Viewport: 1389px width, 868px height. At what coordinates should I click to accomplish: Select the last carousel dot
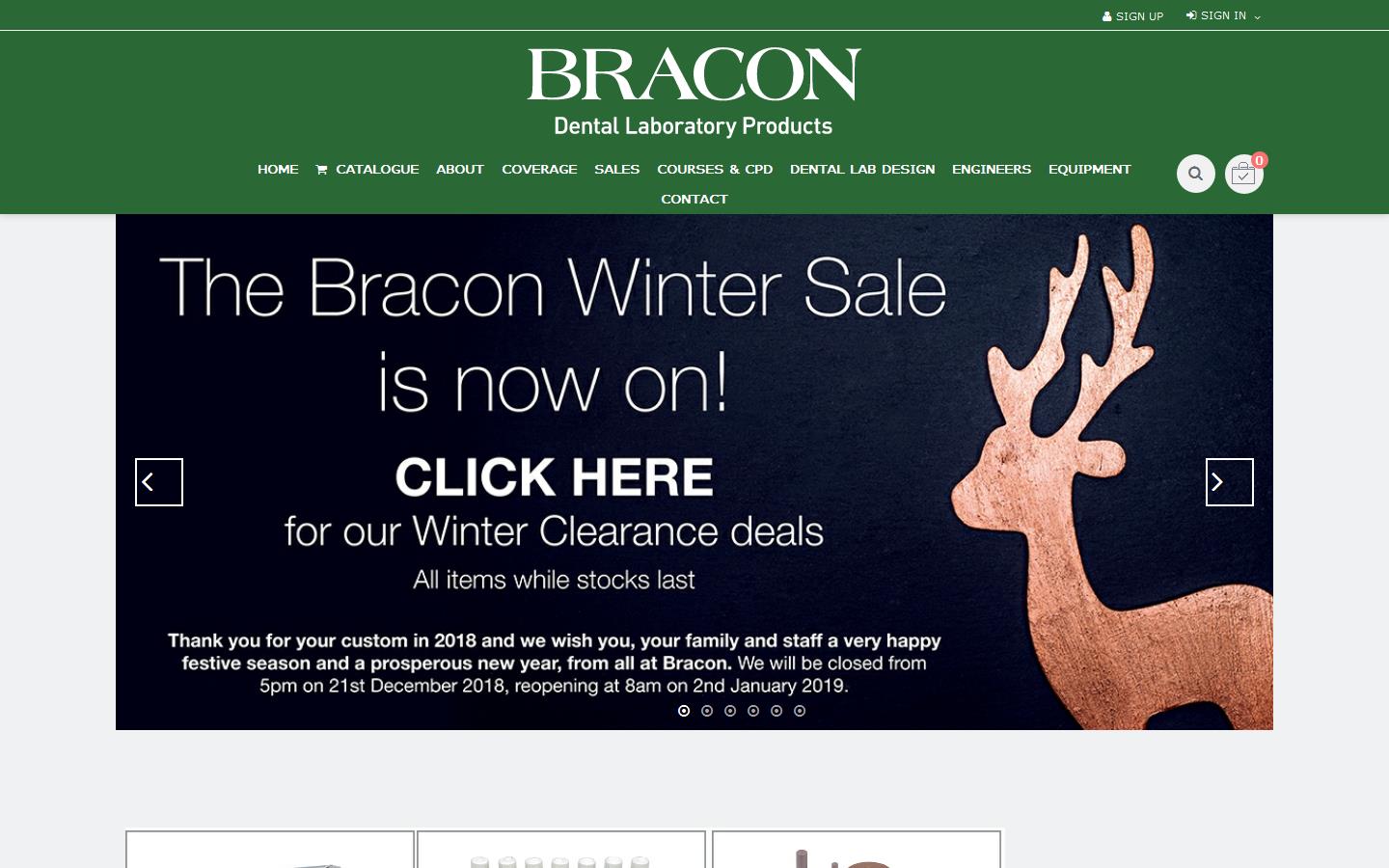click(800, 711)
